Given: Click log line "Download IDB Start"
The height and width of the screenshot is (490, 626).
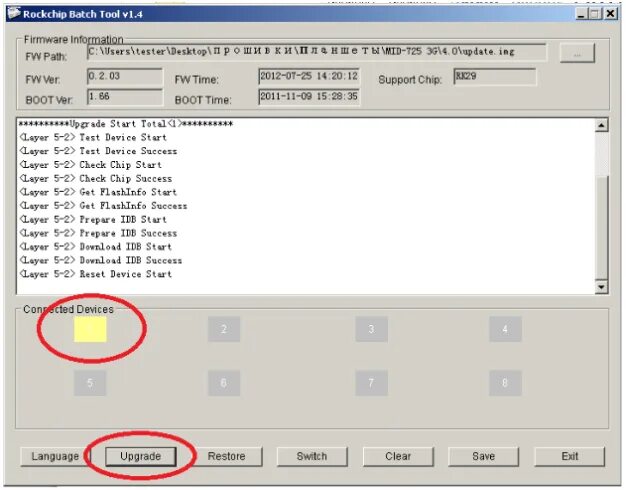Looking at the screenshot, I should pos(96,246).
